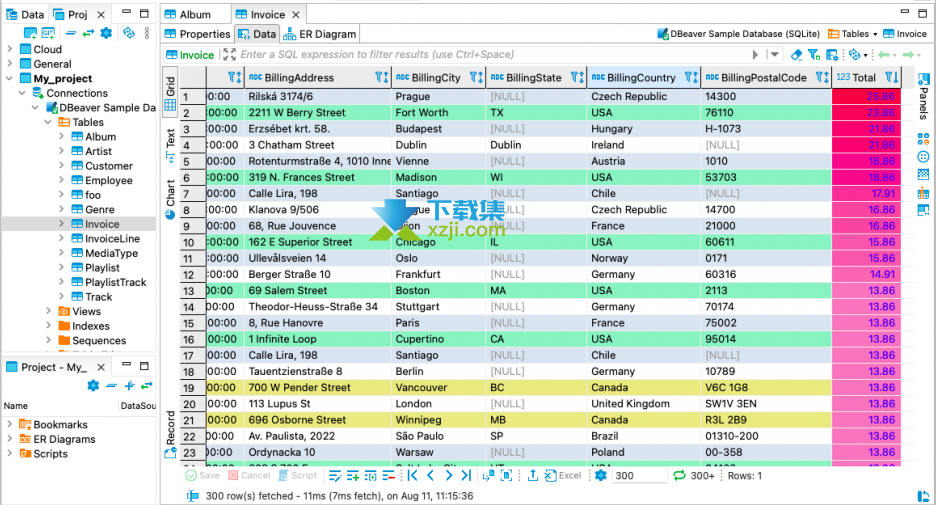This screenshot has height=505, width=936.
Task: Click the green refresh icon next to 300+
Action: (679, 476)
